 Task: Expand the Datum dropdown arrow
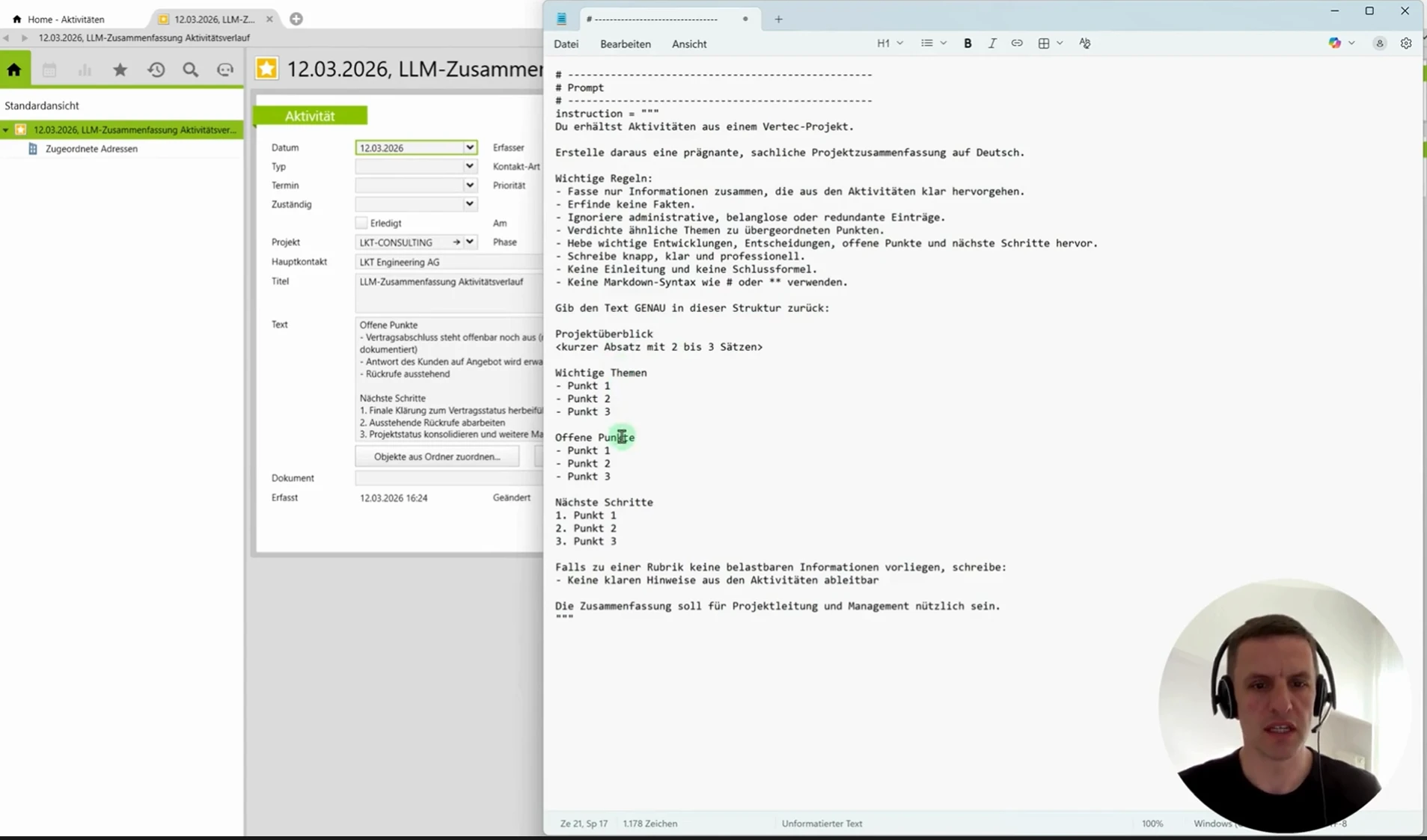[x=469, y=147]
